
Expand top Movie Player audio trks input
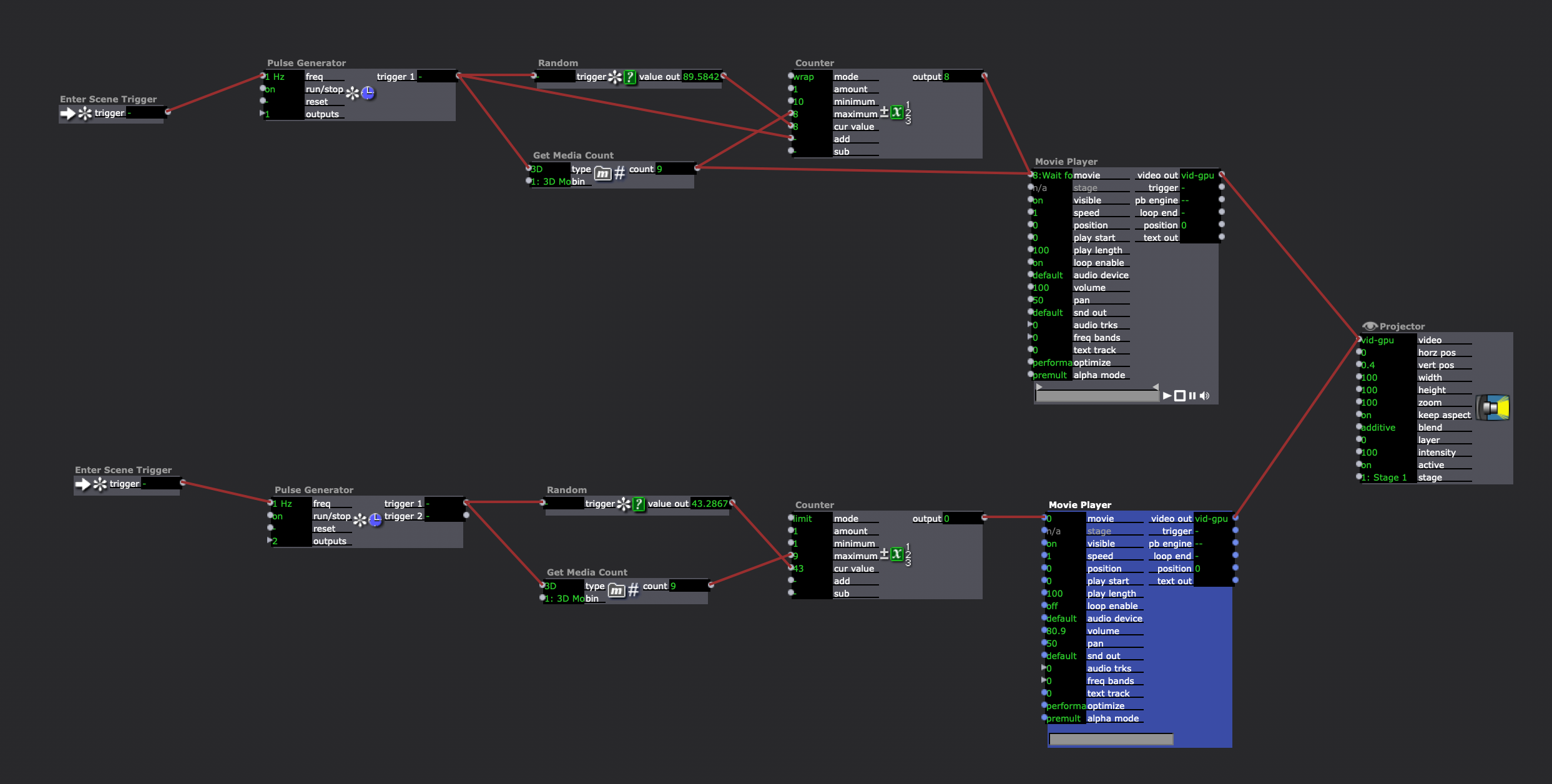[1030, 325]
